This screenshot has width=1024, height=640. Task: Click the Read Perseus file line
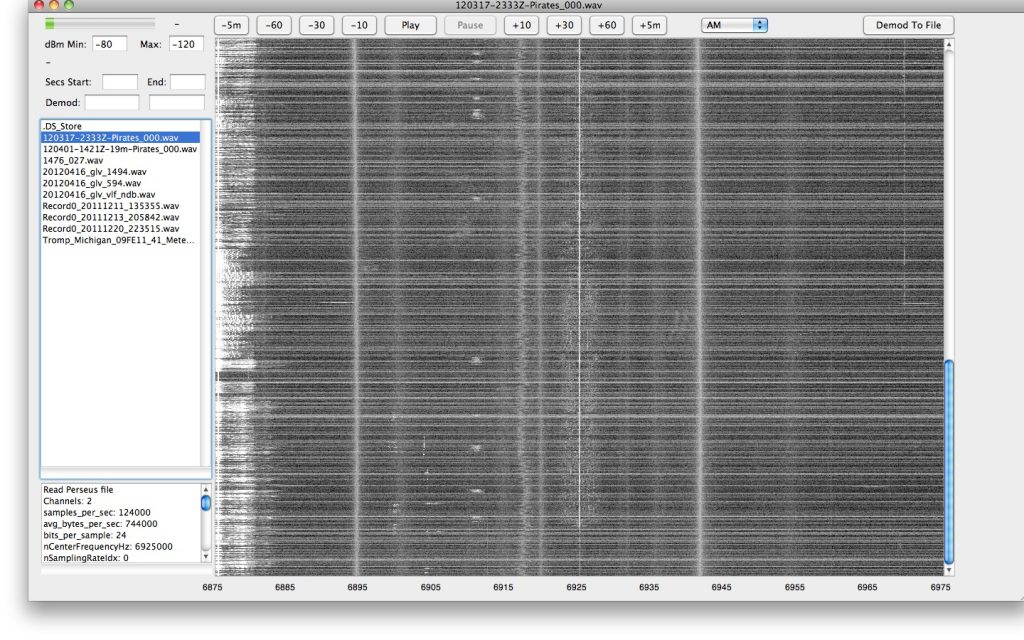tap(78, 490)
